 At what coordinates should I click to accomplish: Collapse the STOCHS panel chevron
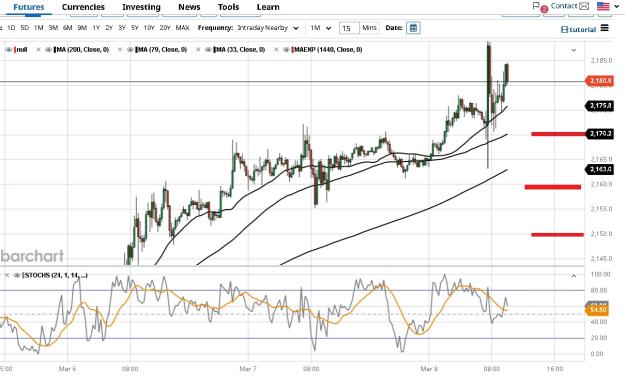[x=574, y=276]
